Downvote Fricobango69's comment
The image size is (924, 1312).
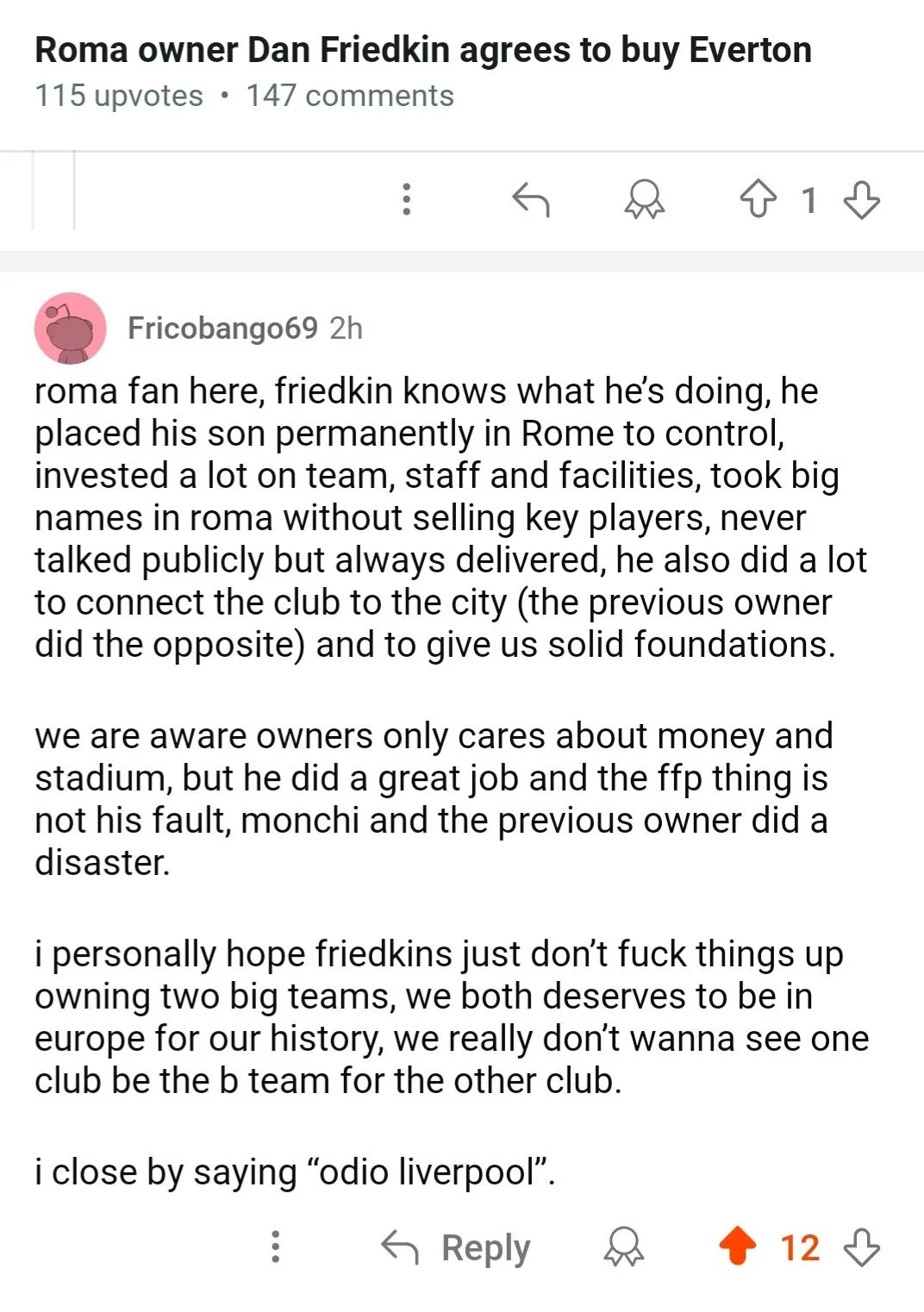861,1246
